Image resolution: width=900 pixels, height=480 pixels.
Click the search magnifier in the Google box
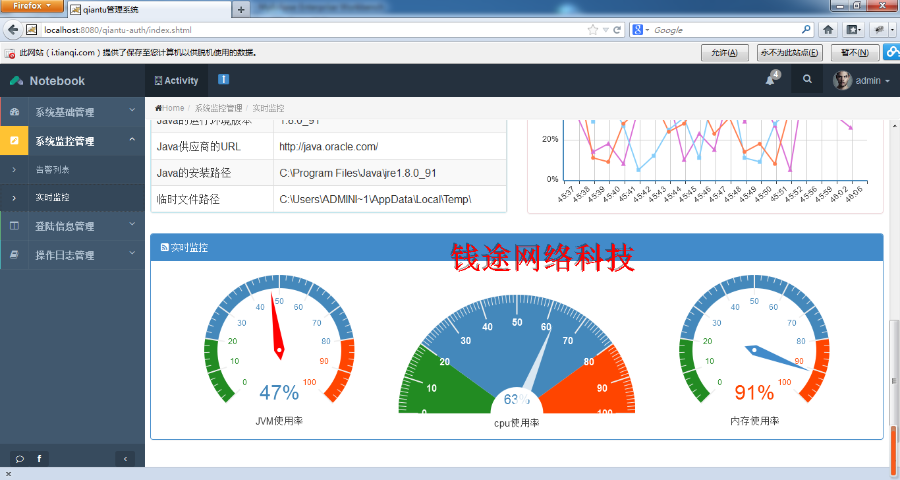(x=806, y=29)
